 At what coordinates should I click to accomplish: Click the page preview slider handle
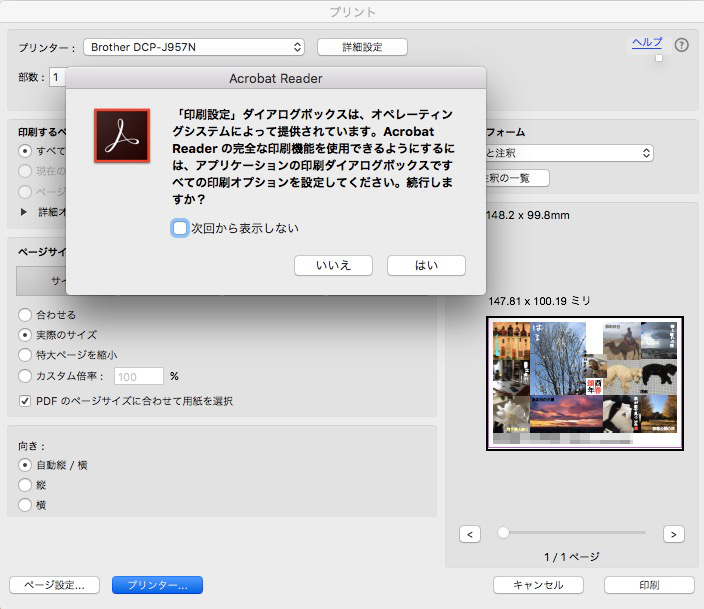click(x=503, y=533)
